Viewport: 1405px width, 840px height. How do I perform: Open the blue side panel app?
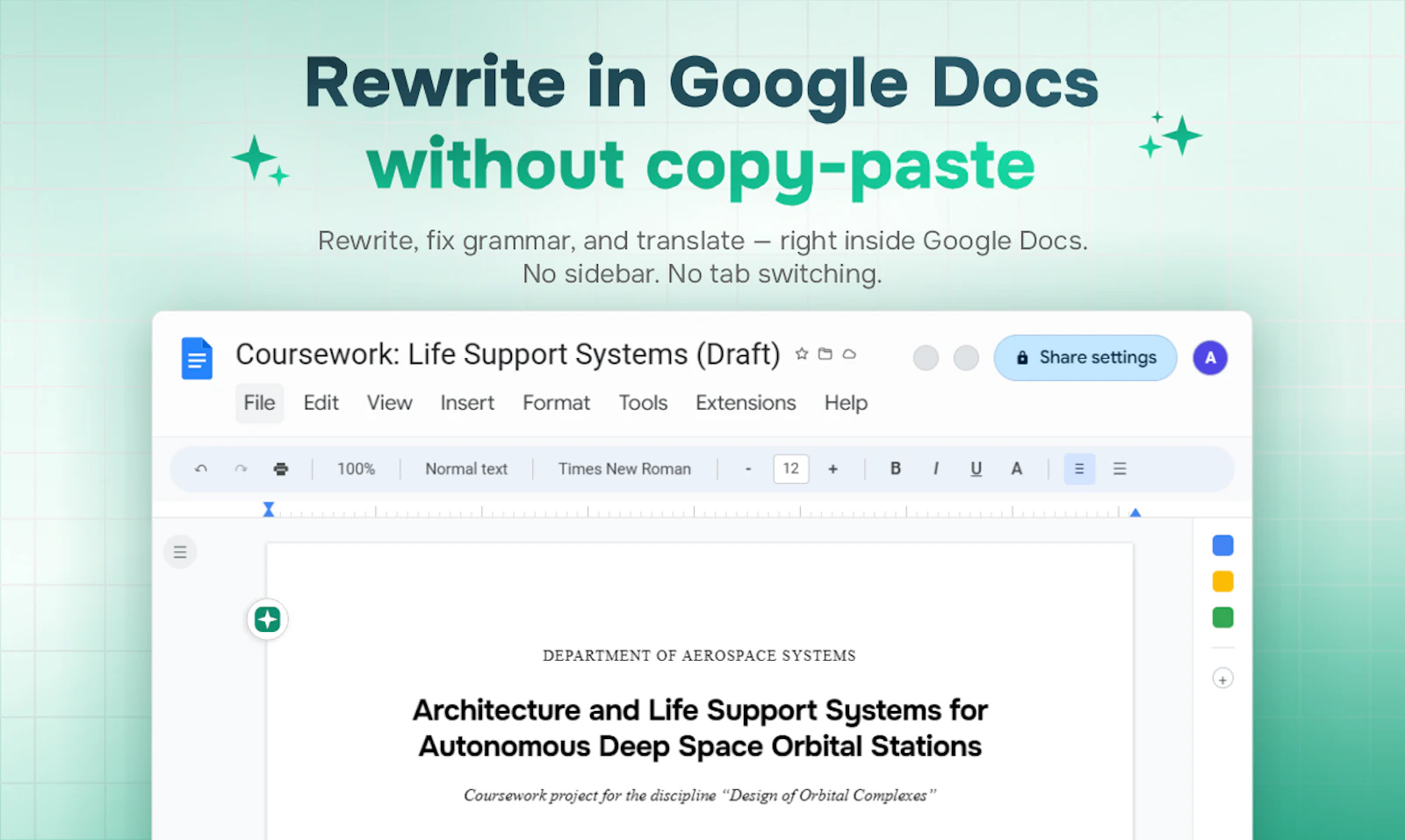(1222, 546)
